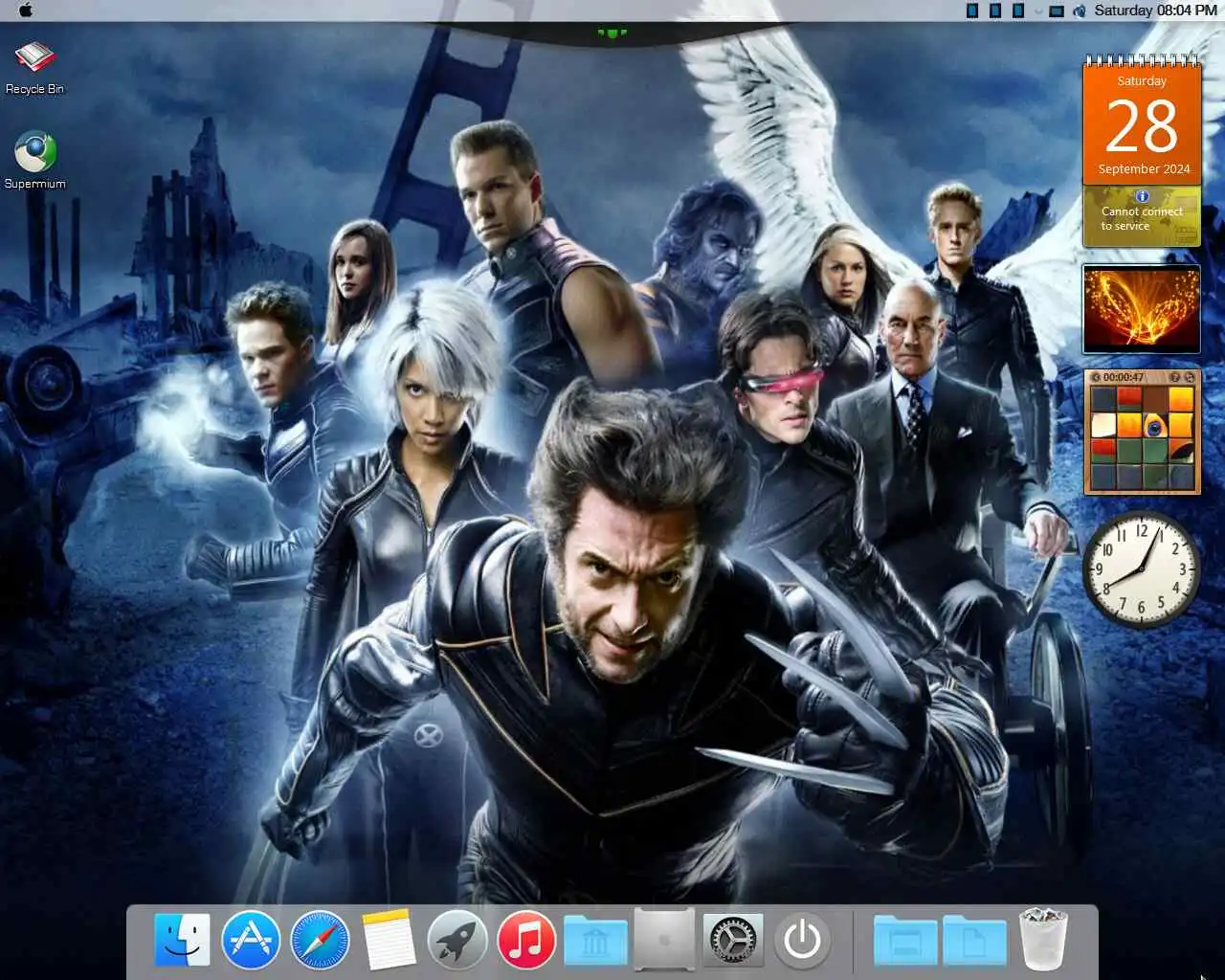The height and width of the screenshot is (980, 1225).
Task: Click the Launchpad rocket icon
Action: [457, 939]
